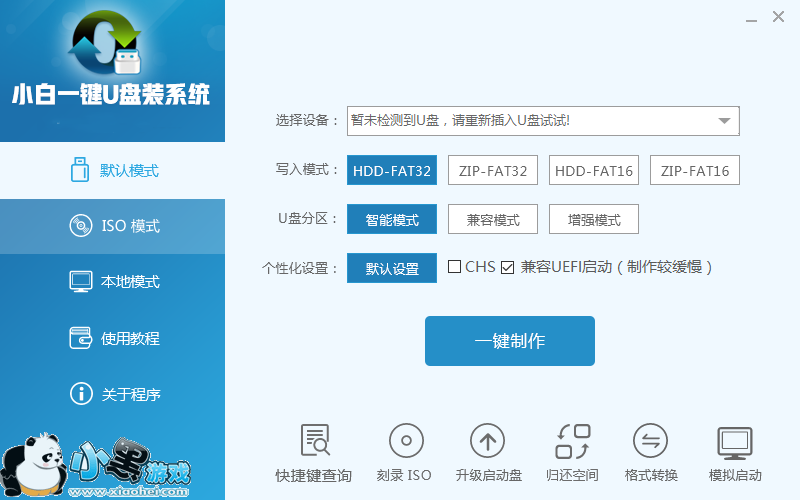Click the 刻录 ISO disc icon

pos(406,440)
